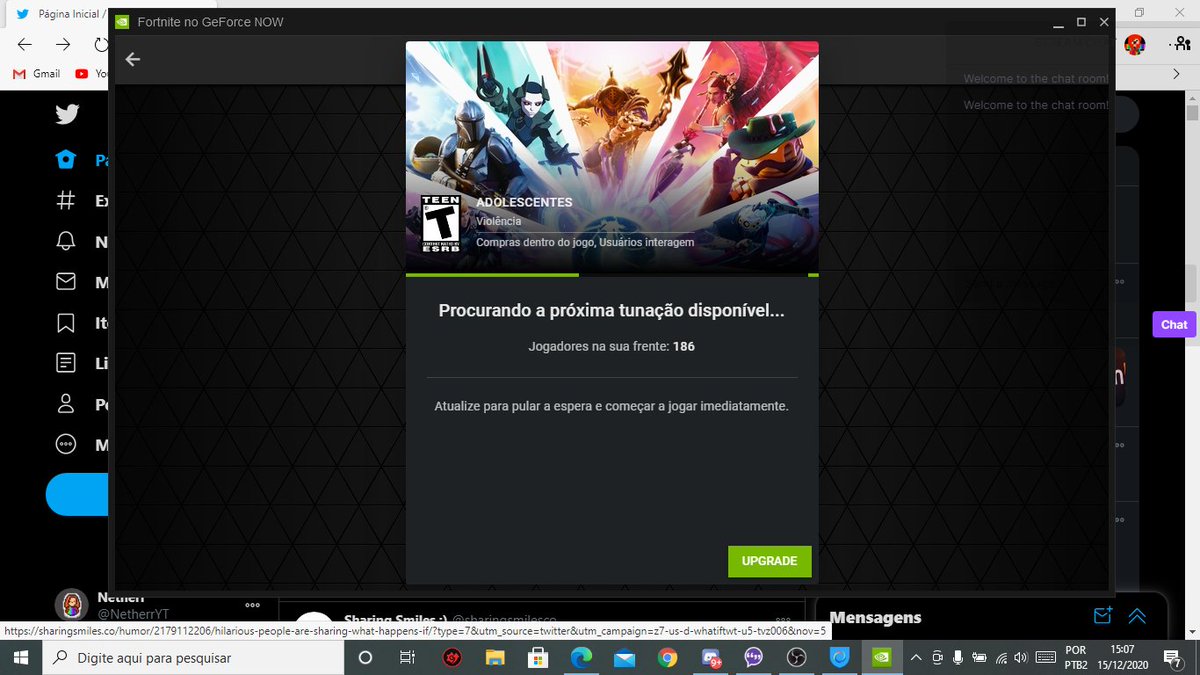Open Microsoft Edge from taskbar

coord(581,658)
